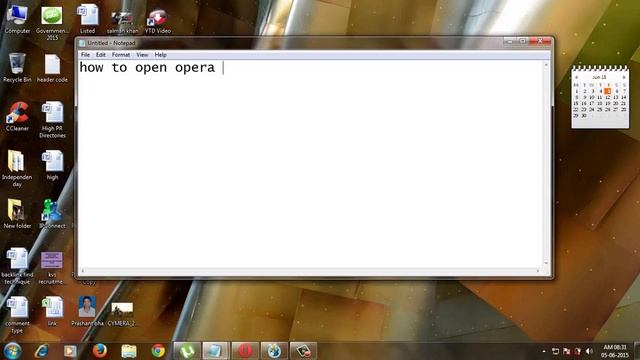Click the network tray icon
640x360 pixels.
pos(556,351)
